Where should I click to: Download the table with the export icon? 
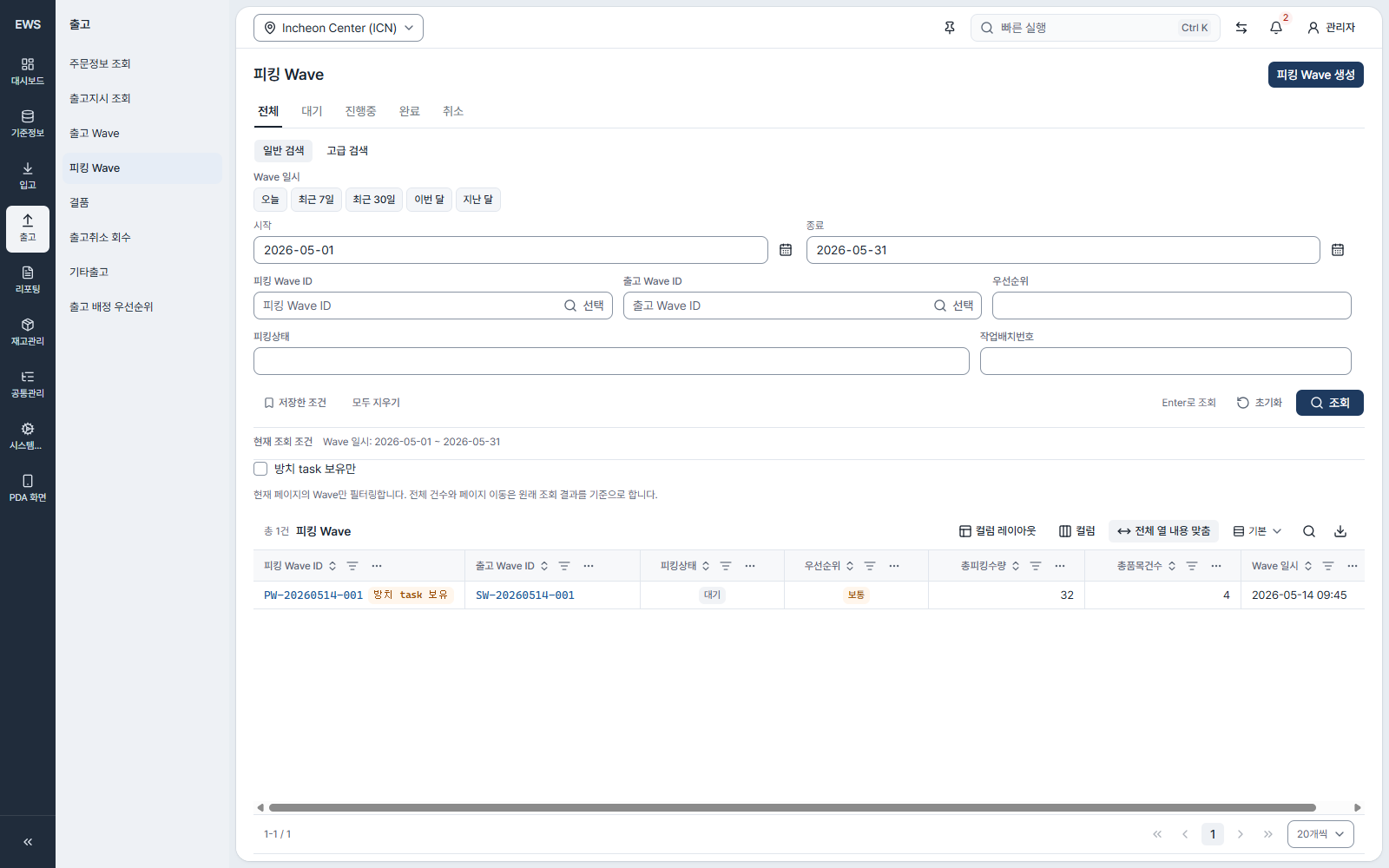coord(1340,531)
